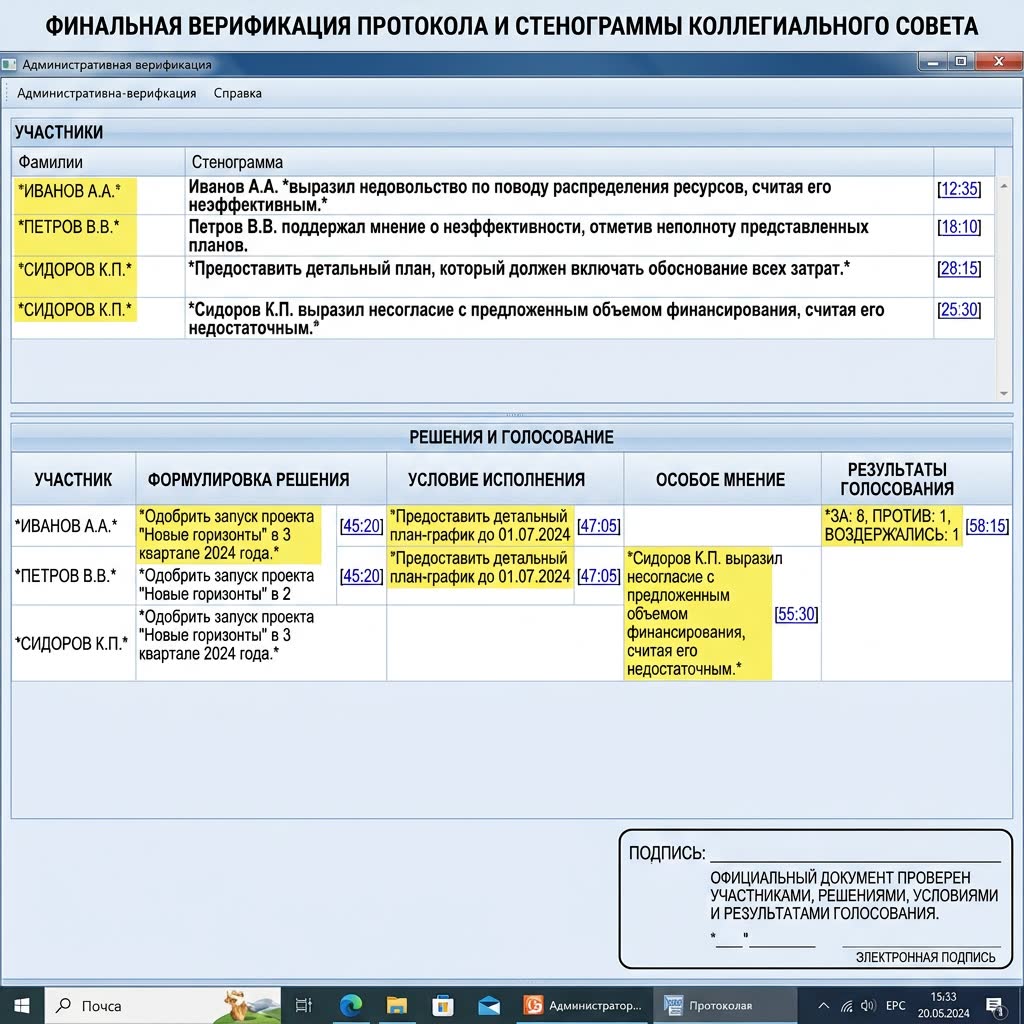This screenshot has width=1024, height=1024.
Task: Open the [45:20] link in the Иванов row
Action: (x=361, y=526)
